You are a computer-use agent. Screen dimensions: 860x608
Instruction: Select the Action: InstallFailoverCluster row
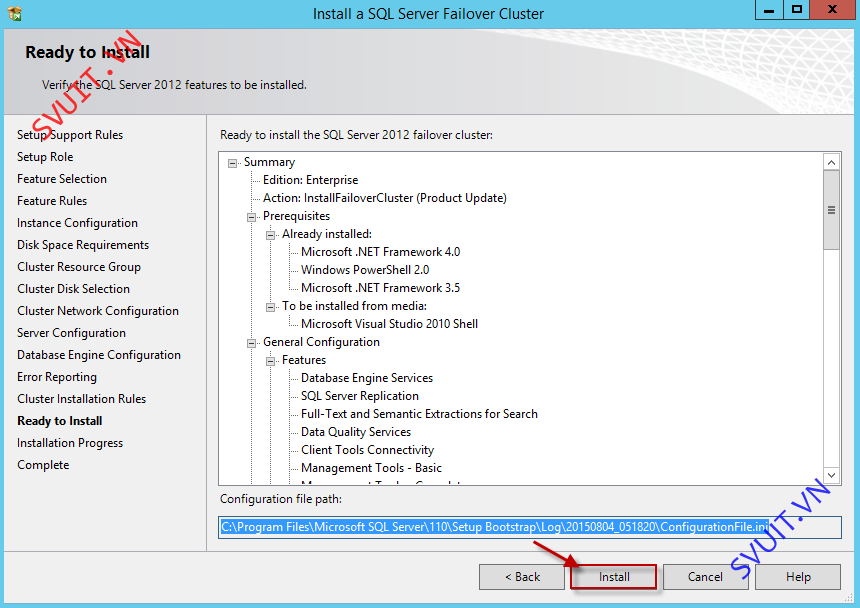coord(384,198)
